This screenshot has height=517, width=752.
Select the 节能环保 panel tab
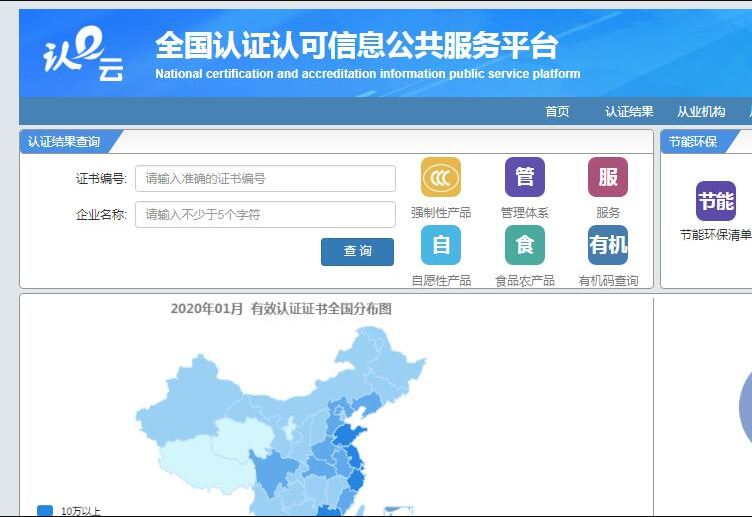(x=693, y=142)
